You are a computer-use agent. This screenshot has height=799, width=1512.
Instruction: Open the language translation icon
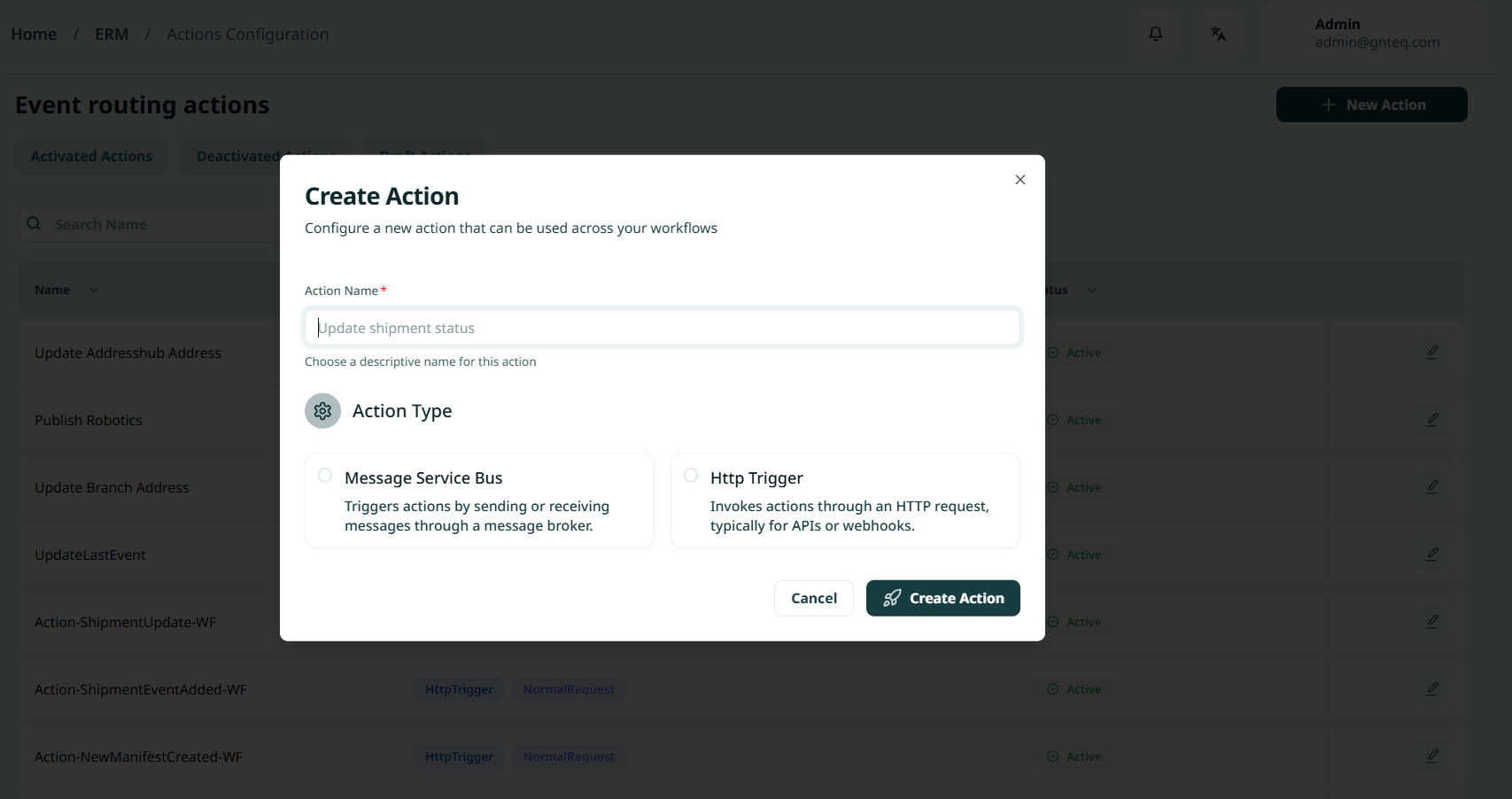point(1218,34)
